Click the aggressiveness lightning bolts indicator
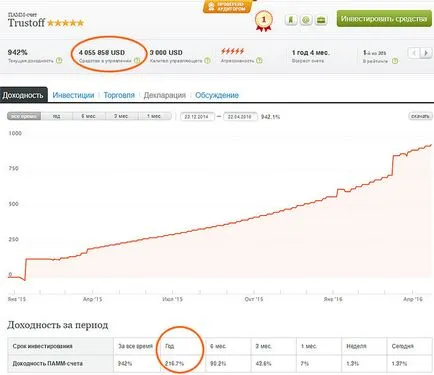The height and width of the screenshot is (375, 434). 232,51
